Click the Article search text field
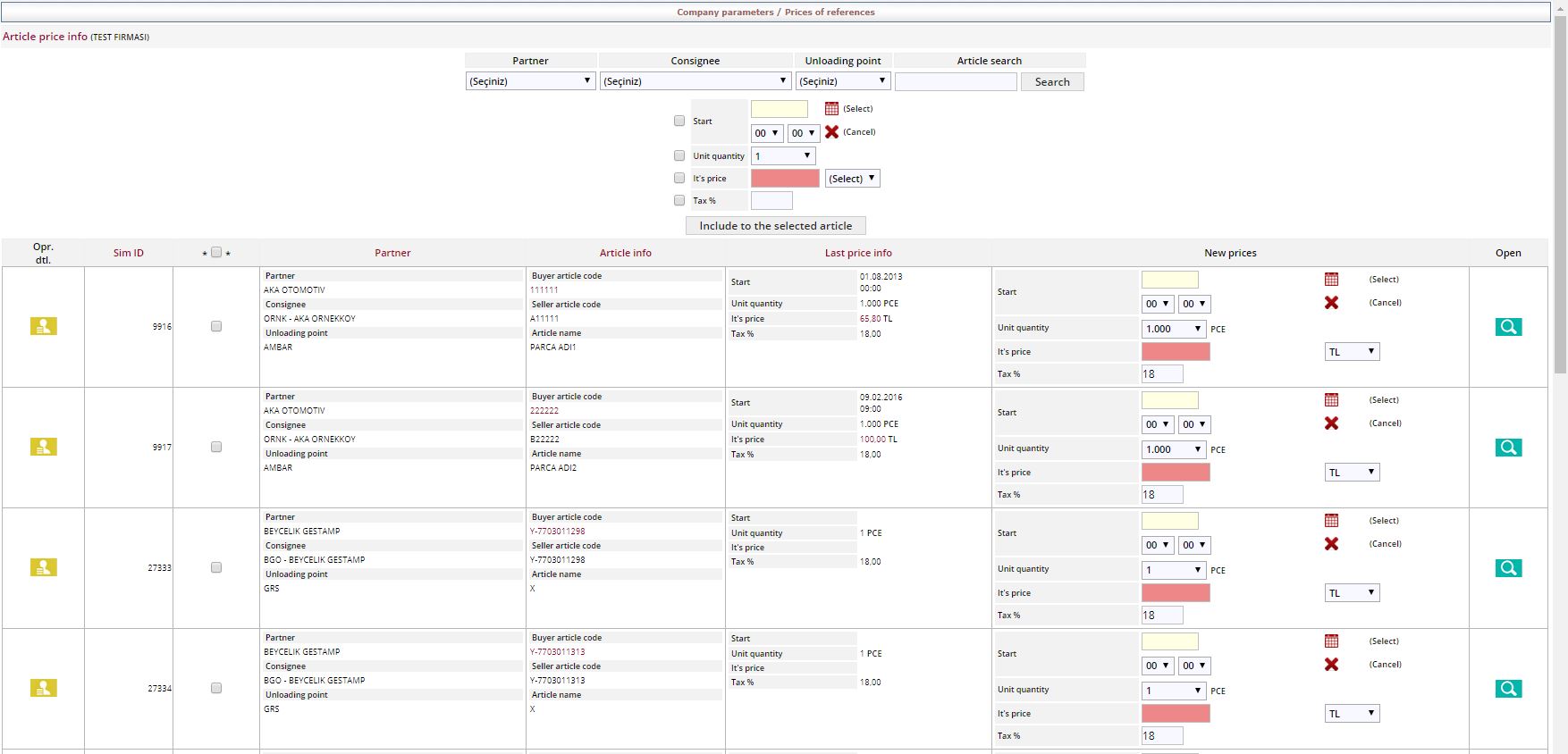Image resolution: width=1568 pixels, height=754 pixels. 956,81
